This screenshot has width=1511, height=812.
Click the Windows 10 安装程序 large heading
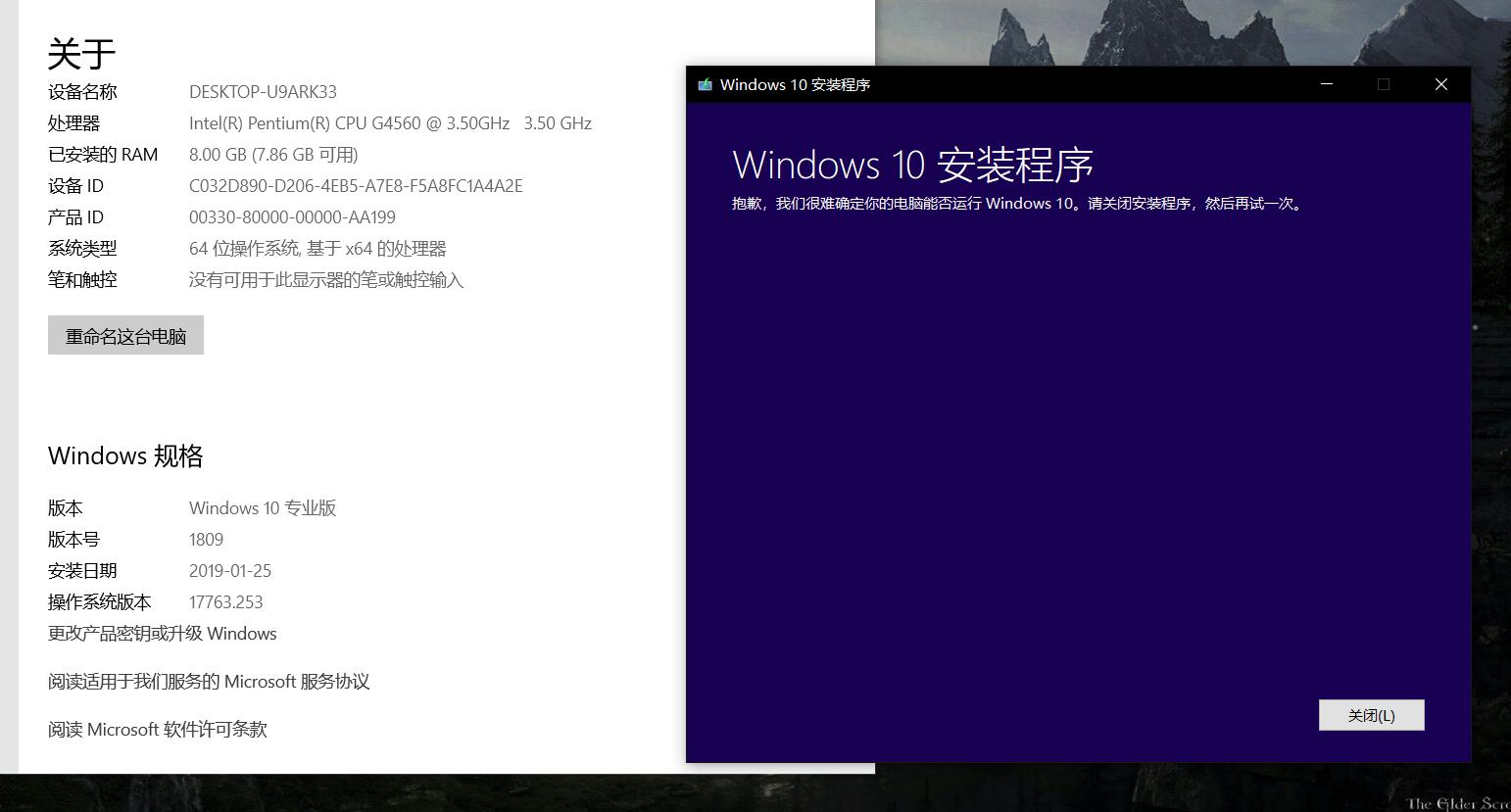click(x=912, y=165)
